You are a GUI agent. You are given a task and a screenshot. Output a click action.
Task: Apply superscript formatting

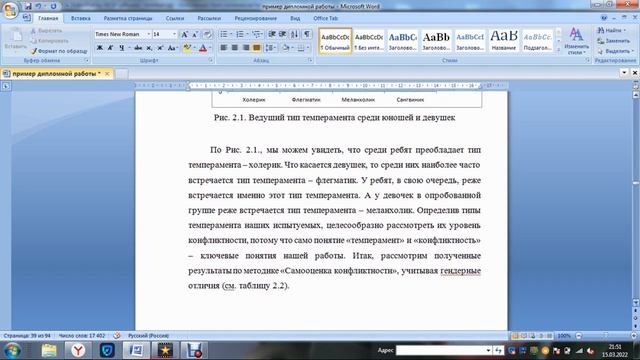[x=160, y=48]
